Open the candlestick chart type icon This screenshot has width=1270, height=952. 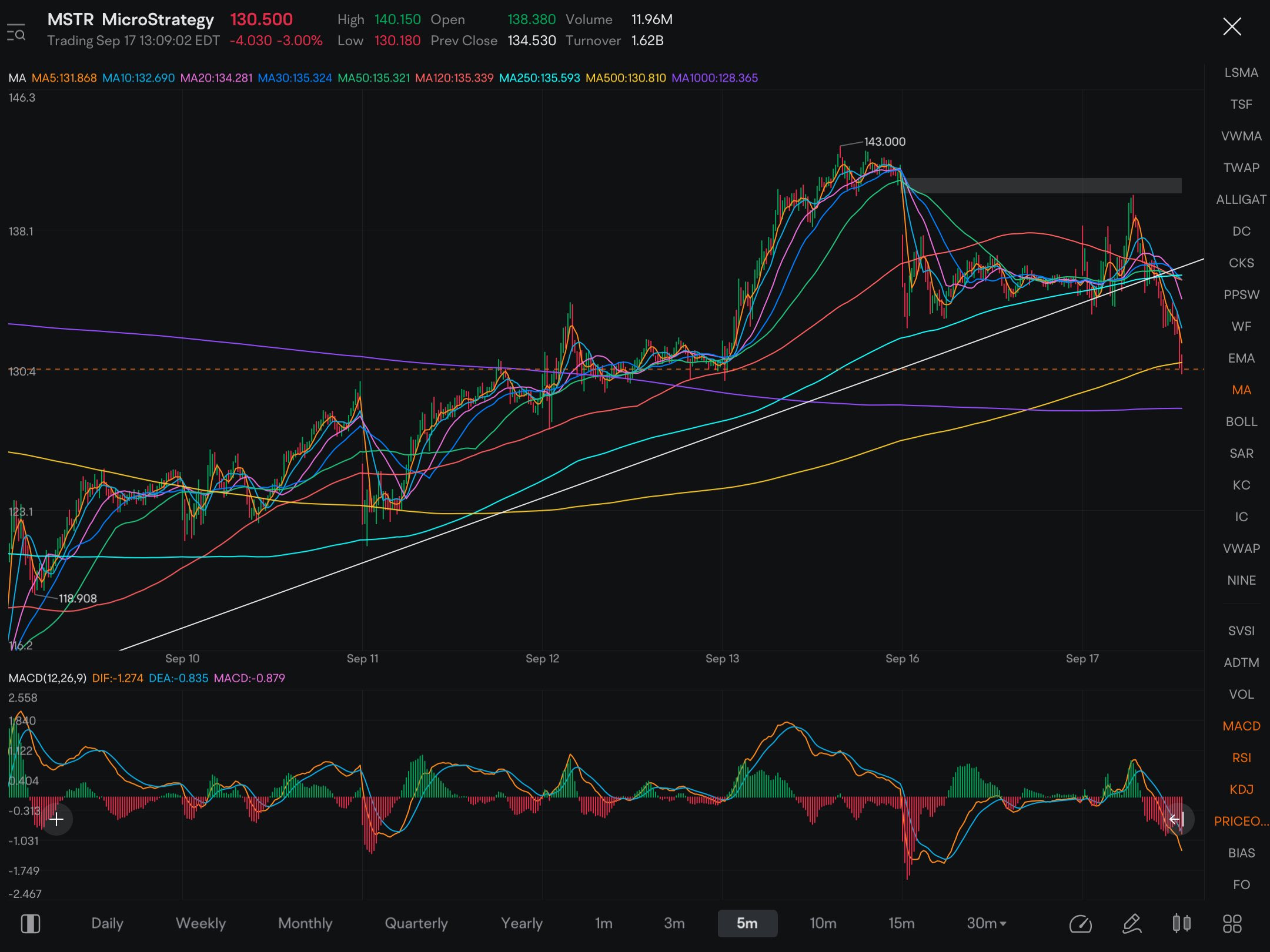(x=1181, y=923)
